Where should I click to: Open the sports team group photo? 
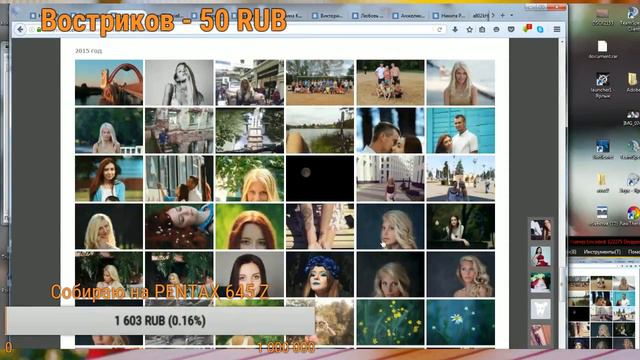pos(320,82)
